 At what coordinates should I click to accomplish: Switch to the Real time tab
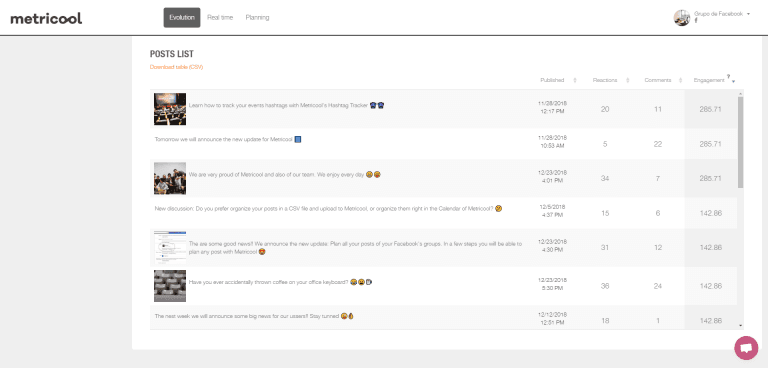[220, 18]
